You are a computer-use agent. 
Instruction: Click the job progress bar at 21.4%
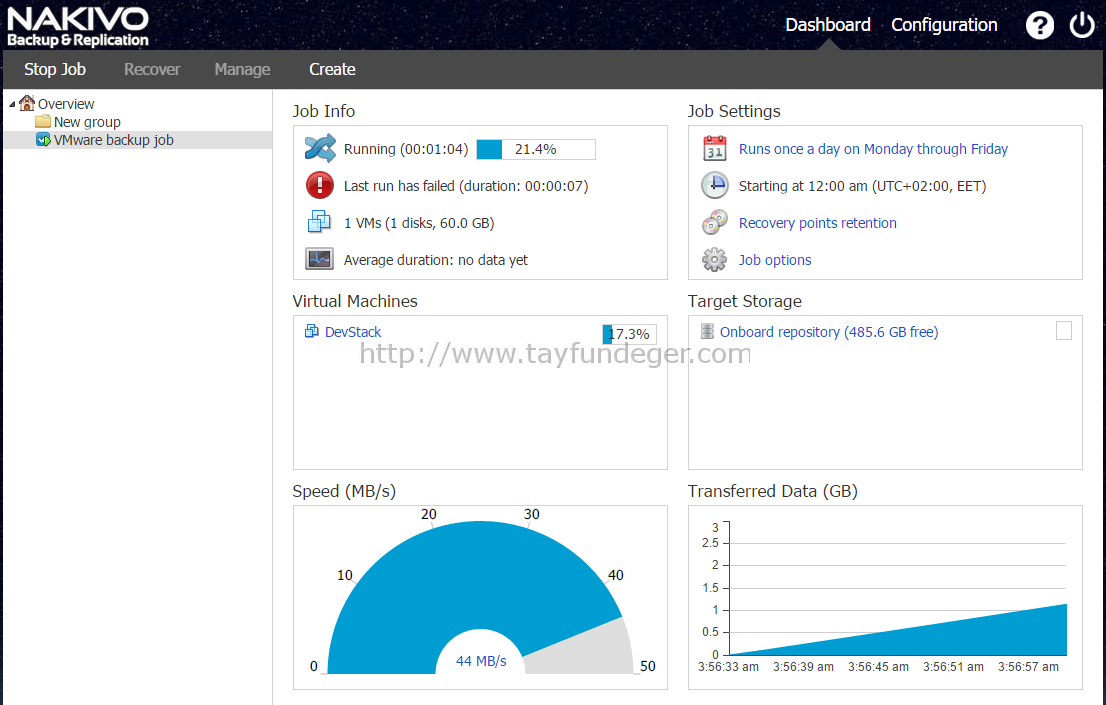click(535, 149)
